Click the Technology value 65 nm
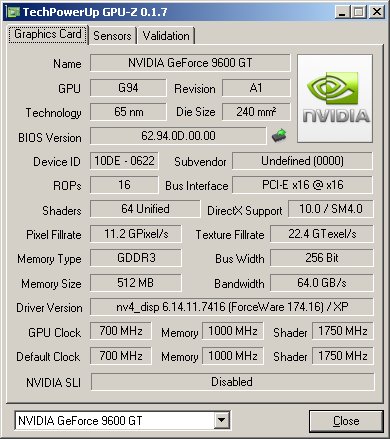Screen dimensions: 390x439 pos(128,112)
